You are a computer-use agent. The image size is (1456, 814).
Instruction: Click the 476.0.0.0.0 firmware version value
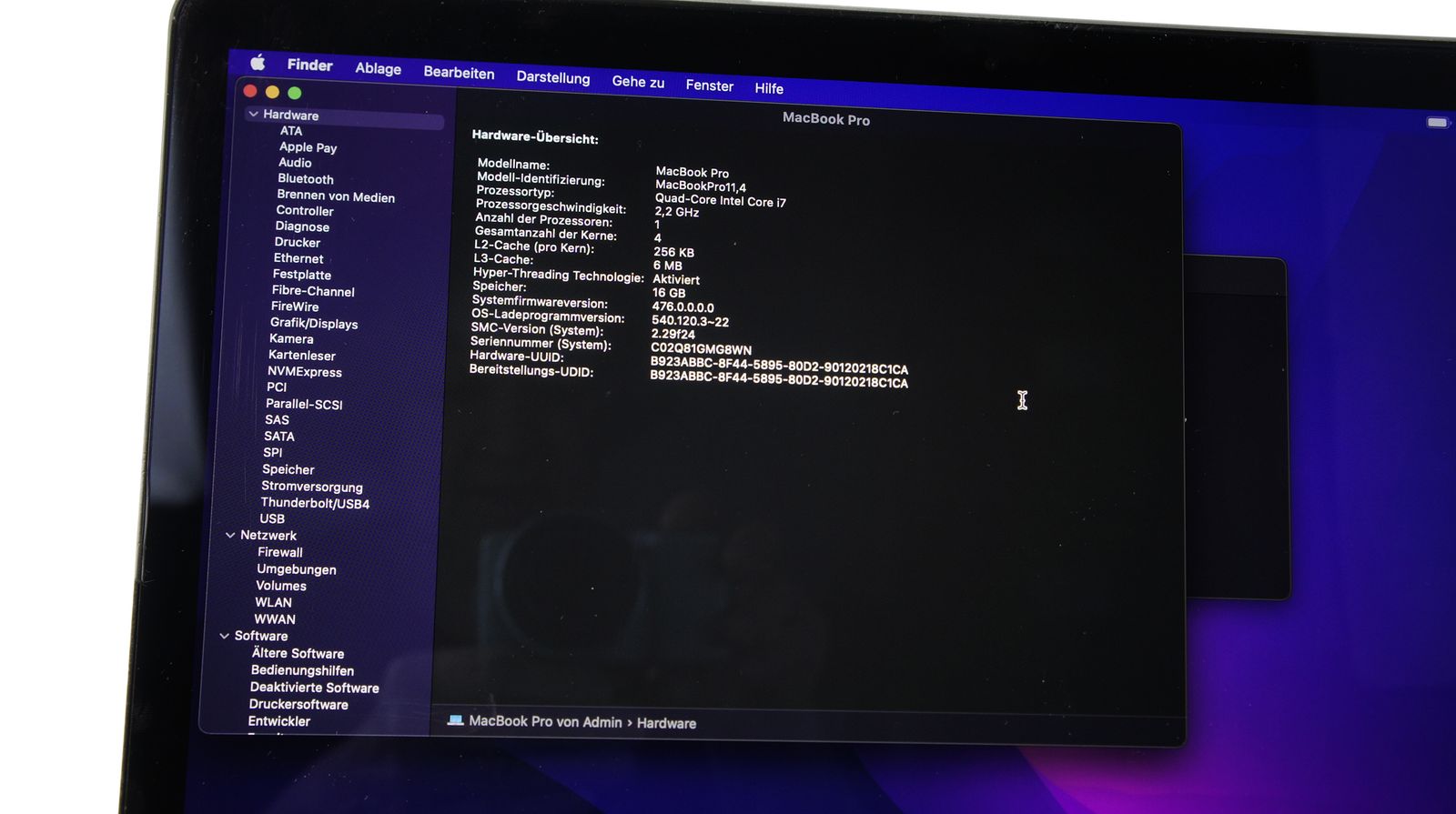(682, 307)
